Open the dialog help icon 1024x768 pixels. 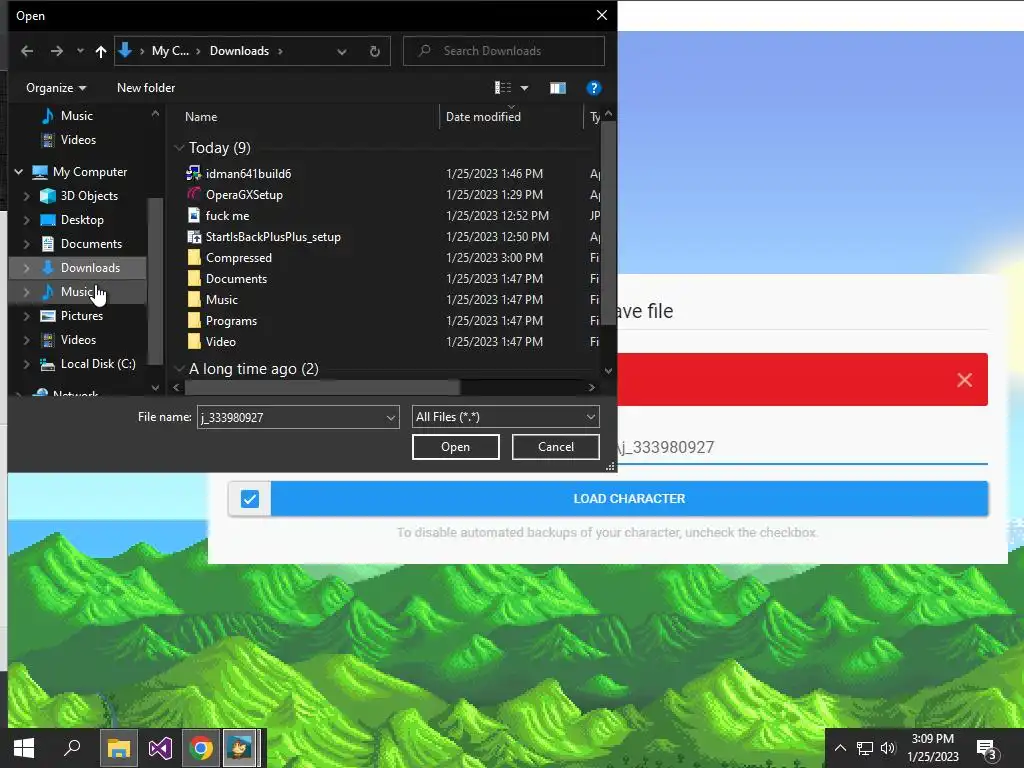click(593, 88)
